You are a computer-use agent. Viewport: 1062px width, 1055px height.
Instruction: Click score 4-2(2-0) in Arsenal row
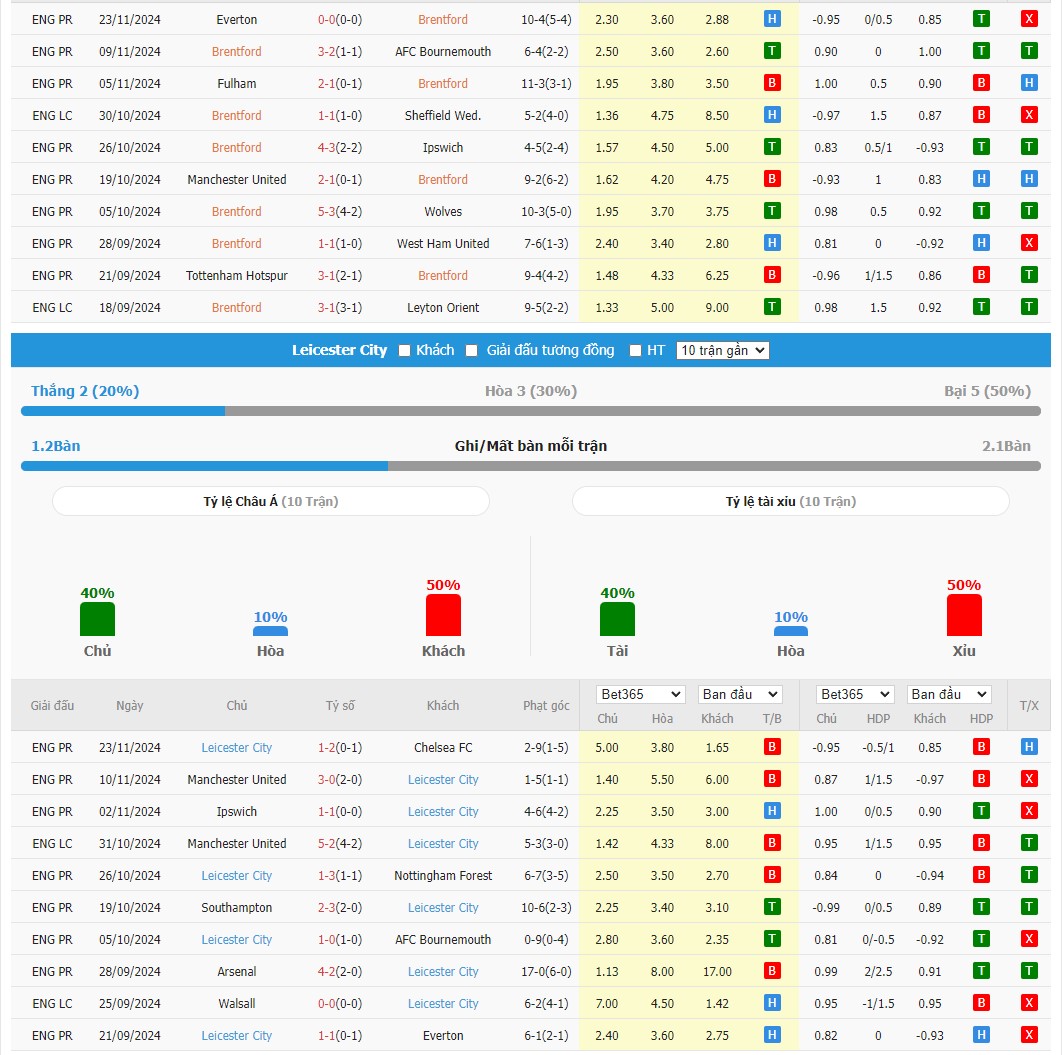pyautogui.click(x=340, y=971)
